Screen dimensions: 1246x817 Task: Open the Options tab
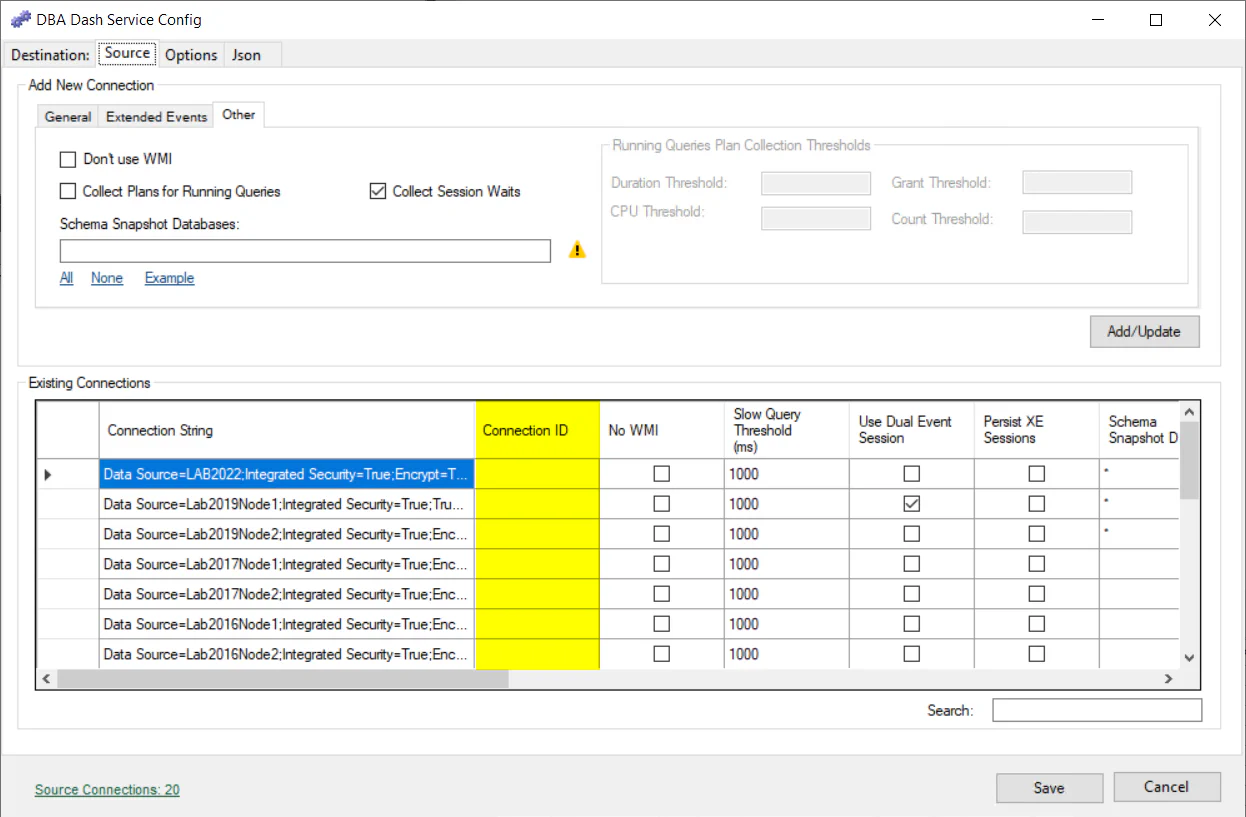coord(191,55)
